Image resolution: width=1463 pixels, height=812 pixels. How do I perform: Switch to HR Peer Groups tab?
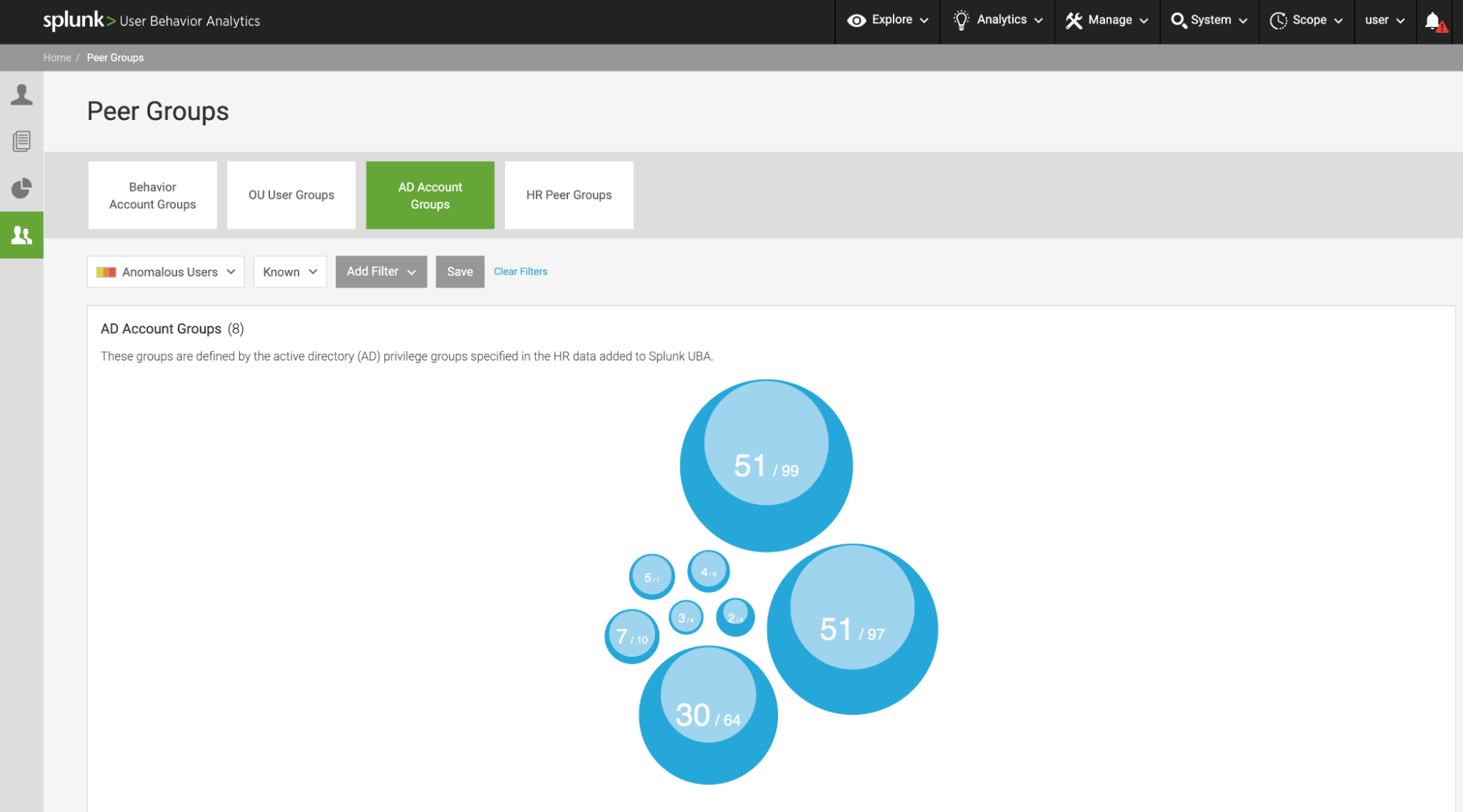tap(569, 195)
